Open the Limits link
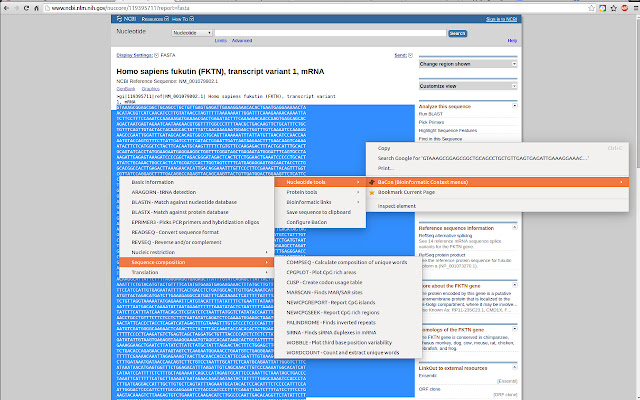Viewport: 640px width, 400px height. click(220, 40)
